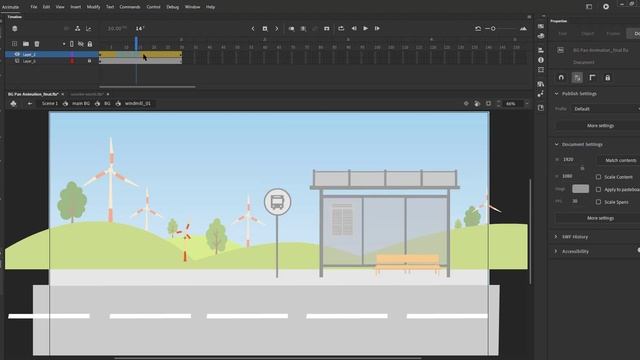Open the layer view options icon
This screenshot has height=360, width=640.
tap(15, 29)
